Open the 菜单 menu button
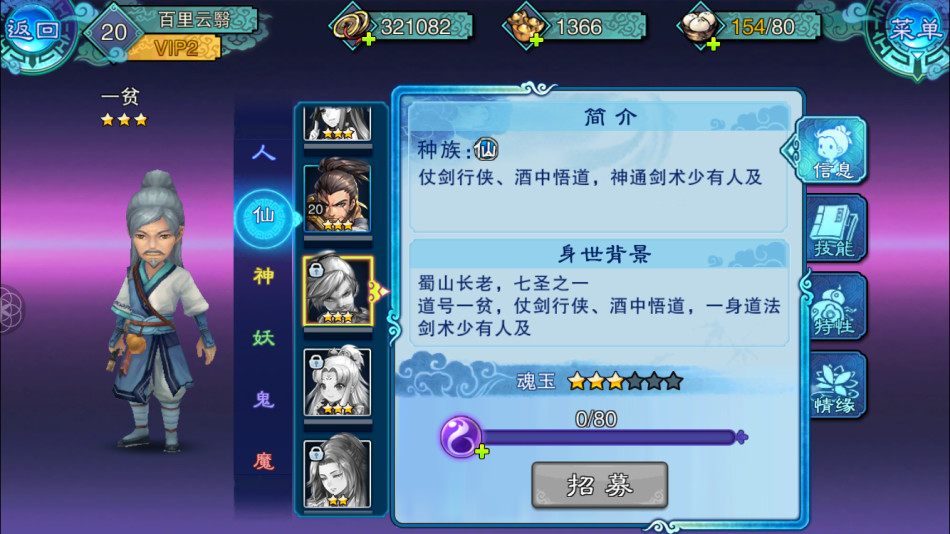Viewport: 950px width, 534px height. [913, 29]
